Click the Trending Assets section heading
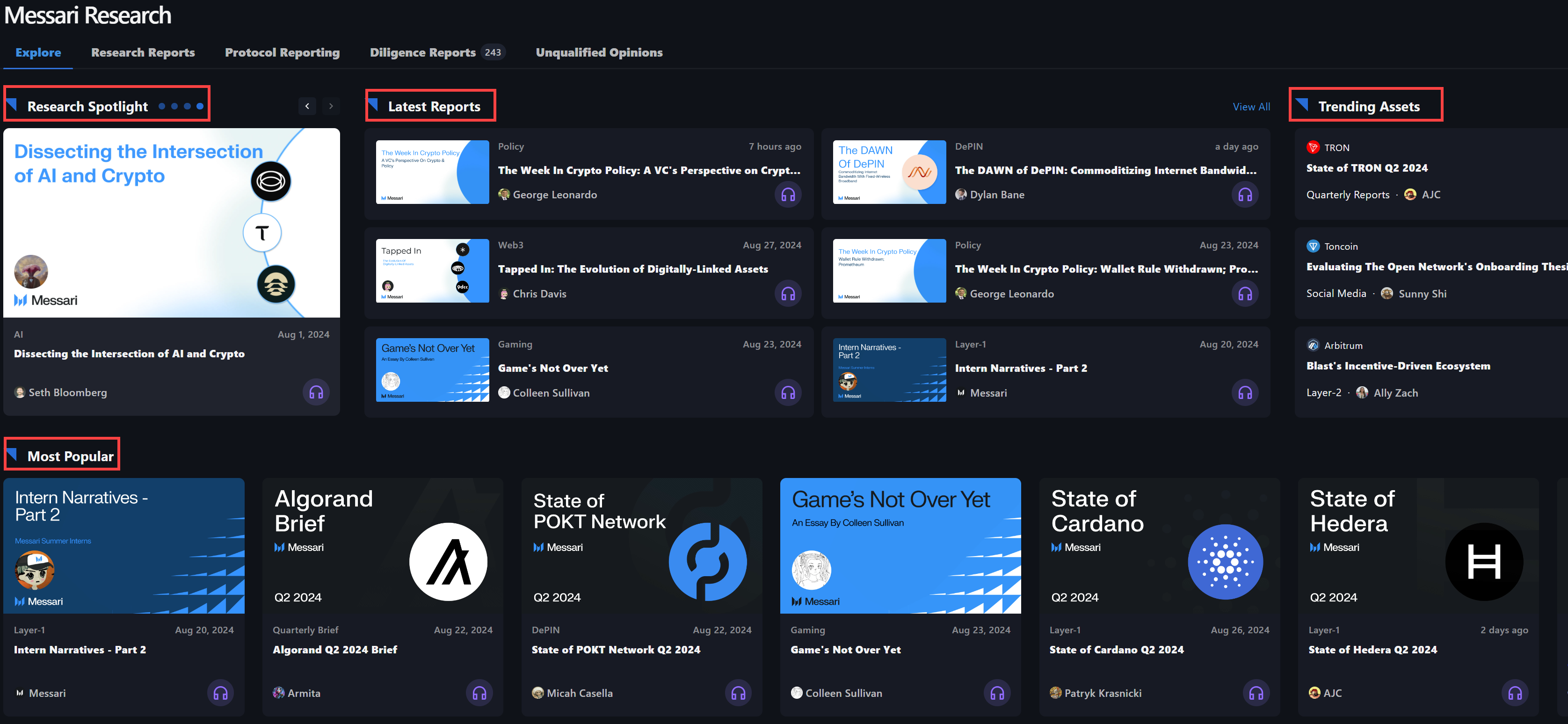Image resolution: width=1568 pixels, height=724 pixels. 1369,107
